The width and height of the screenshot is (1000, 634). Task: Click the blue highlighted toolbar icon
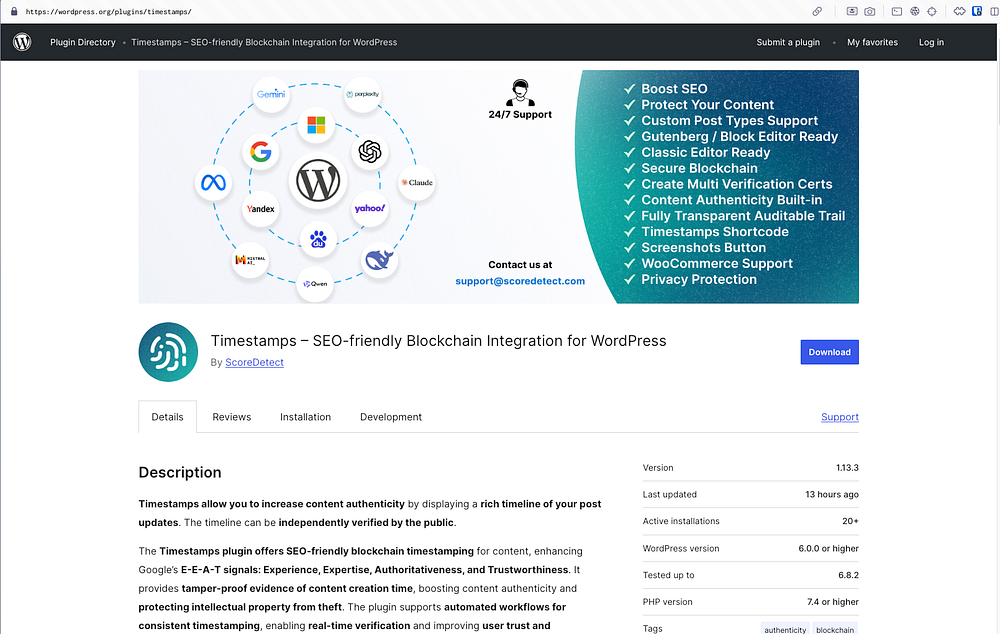(x=977, y=11)
